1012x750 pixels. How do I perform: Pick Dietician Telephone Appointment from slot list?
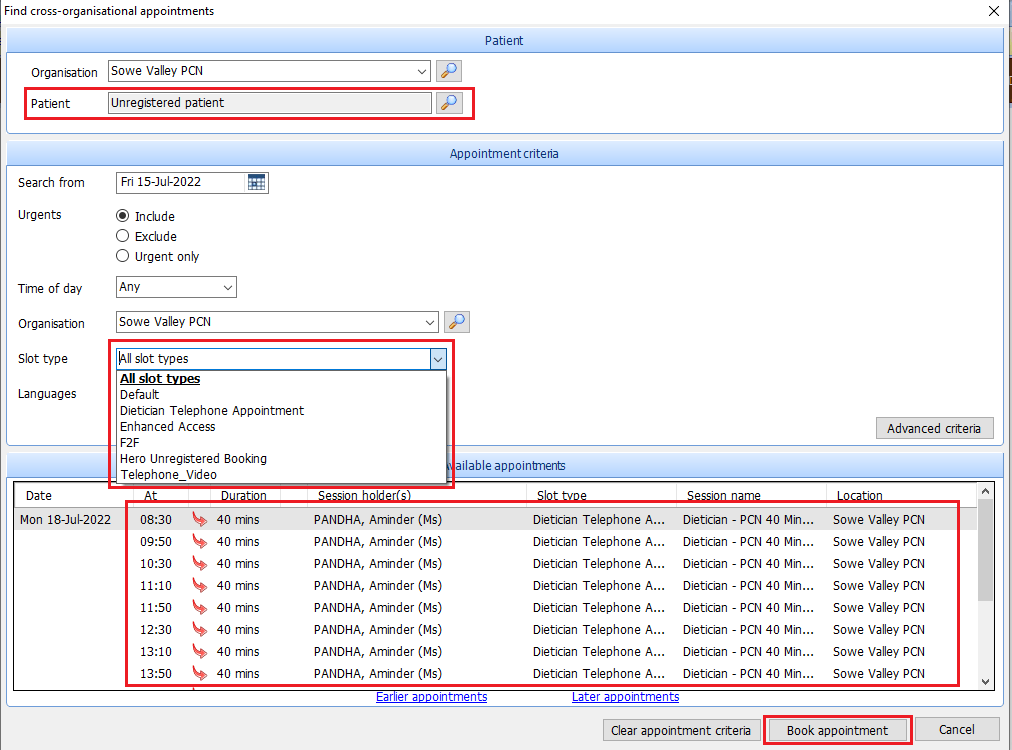(212, 411)
